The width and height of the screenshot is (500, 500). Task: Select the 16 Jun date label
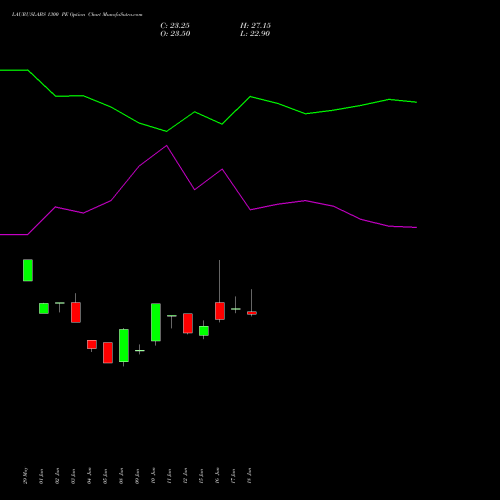[x=217, y=476]
